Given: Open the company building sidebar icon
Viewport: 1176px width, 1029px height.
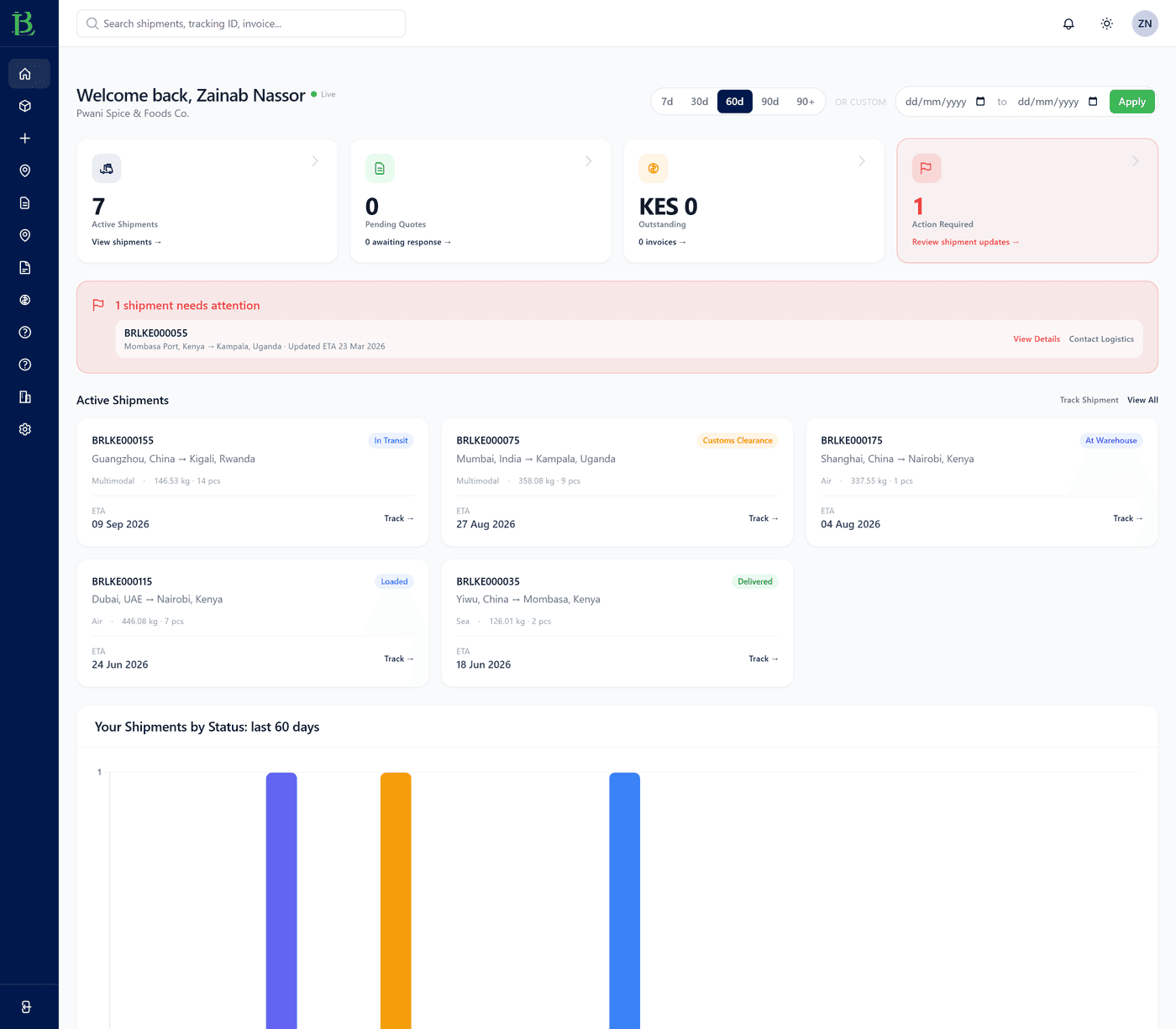Looking at the screenshot, I should click(25, 397).
